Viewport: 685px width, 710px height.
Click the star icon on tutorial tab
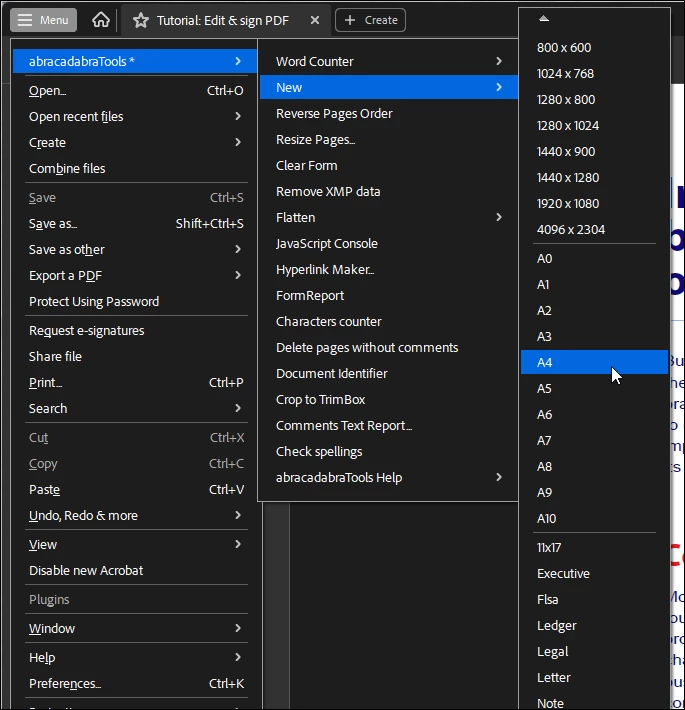pos(141,20)
